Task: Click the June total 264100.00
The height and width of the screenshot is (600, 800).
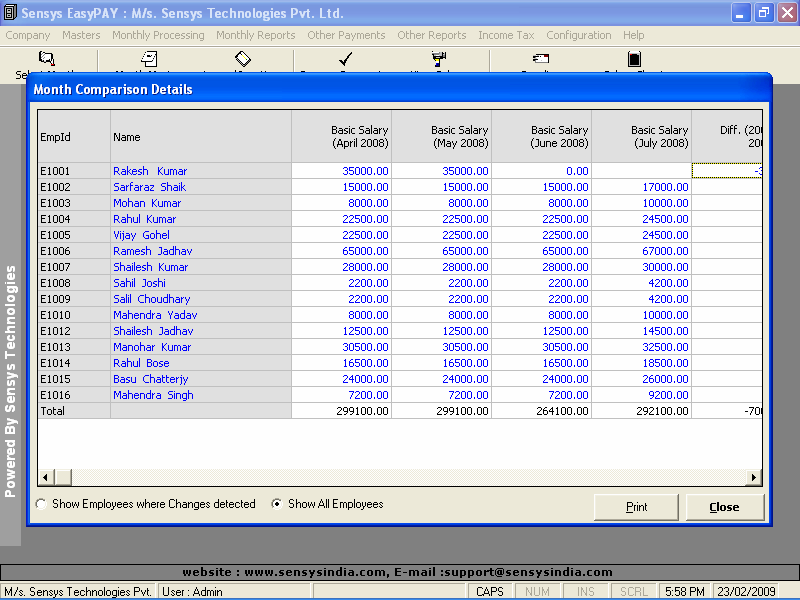Action: click(542, 411)
